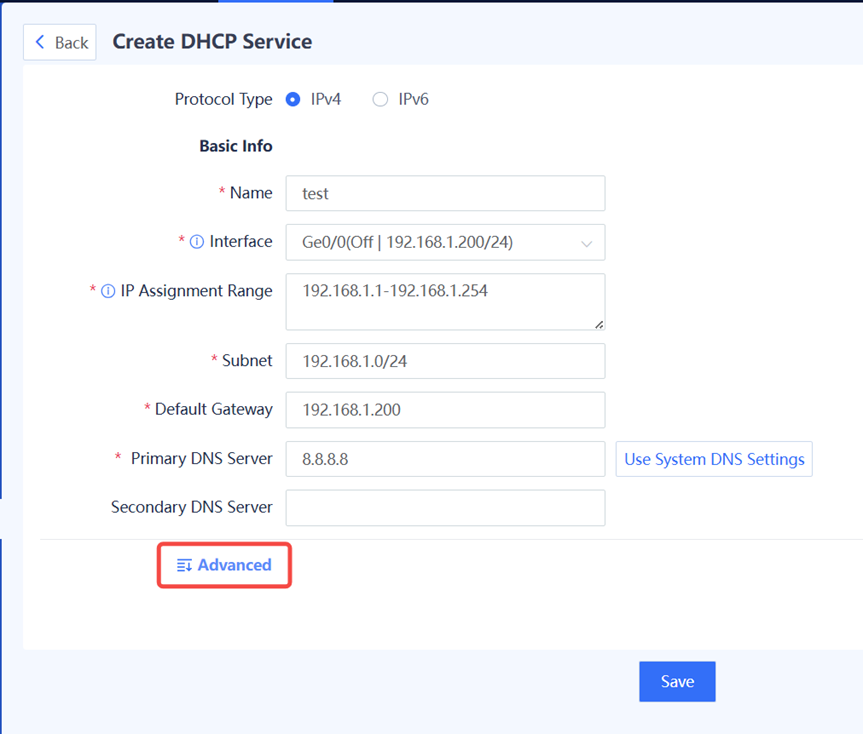The height and width of the screenshot is (734, 863).
Task: Click the back arrow chevron icon
Action: point(40,42)
